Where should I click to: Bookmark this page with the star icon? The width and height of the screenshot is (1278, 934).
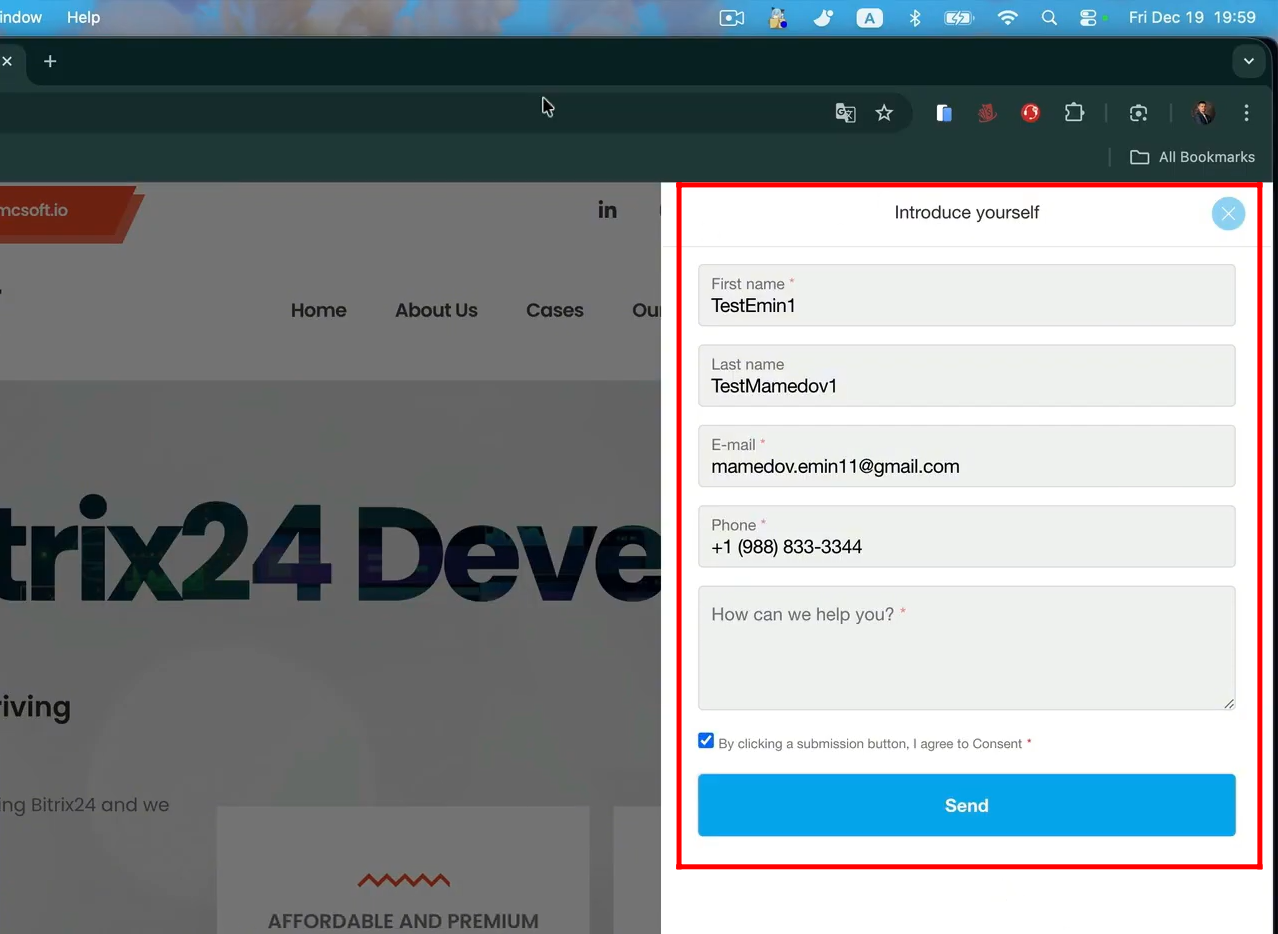[884, 113]
